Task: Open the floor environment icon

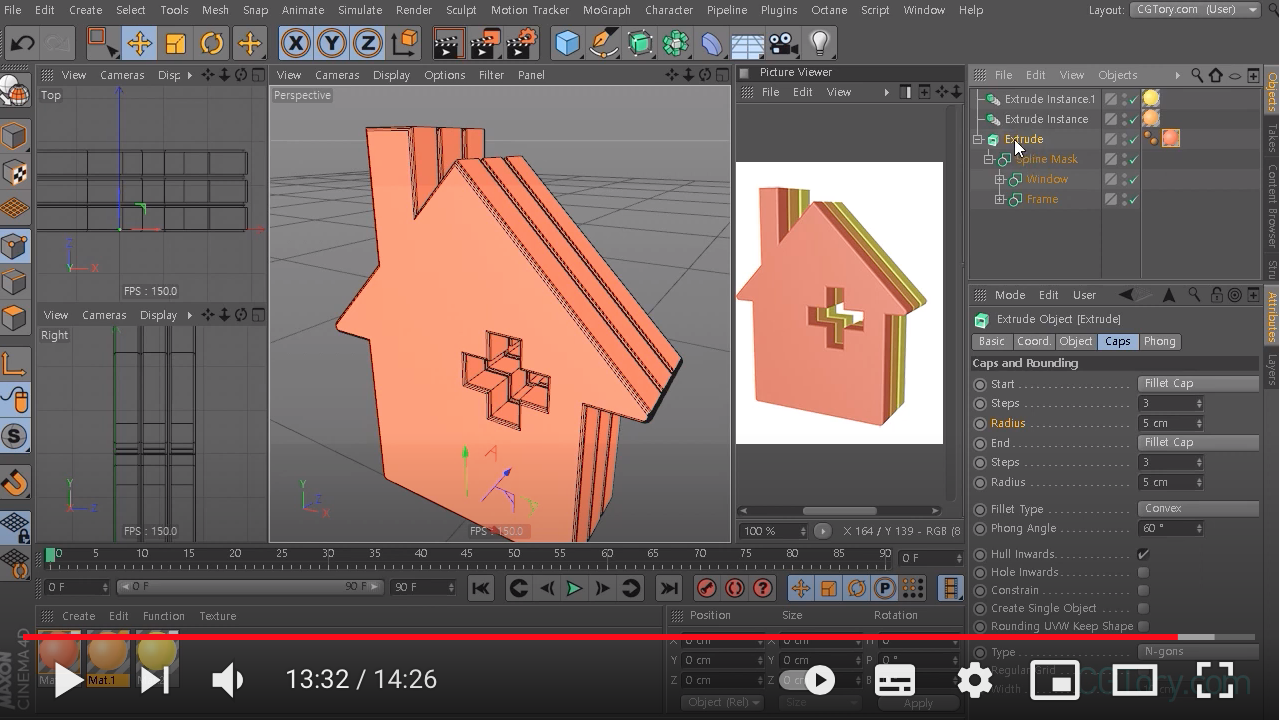Action: [747, 43]
